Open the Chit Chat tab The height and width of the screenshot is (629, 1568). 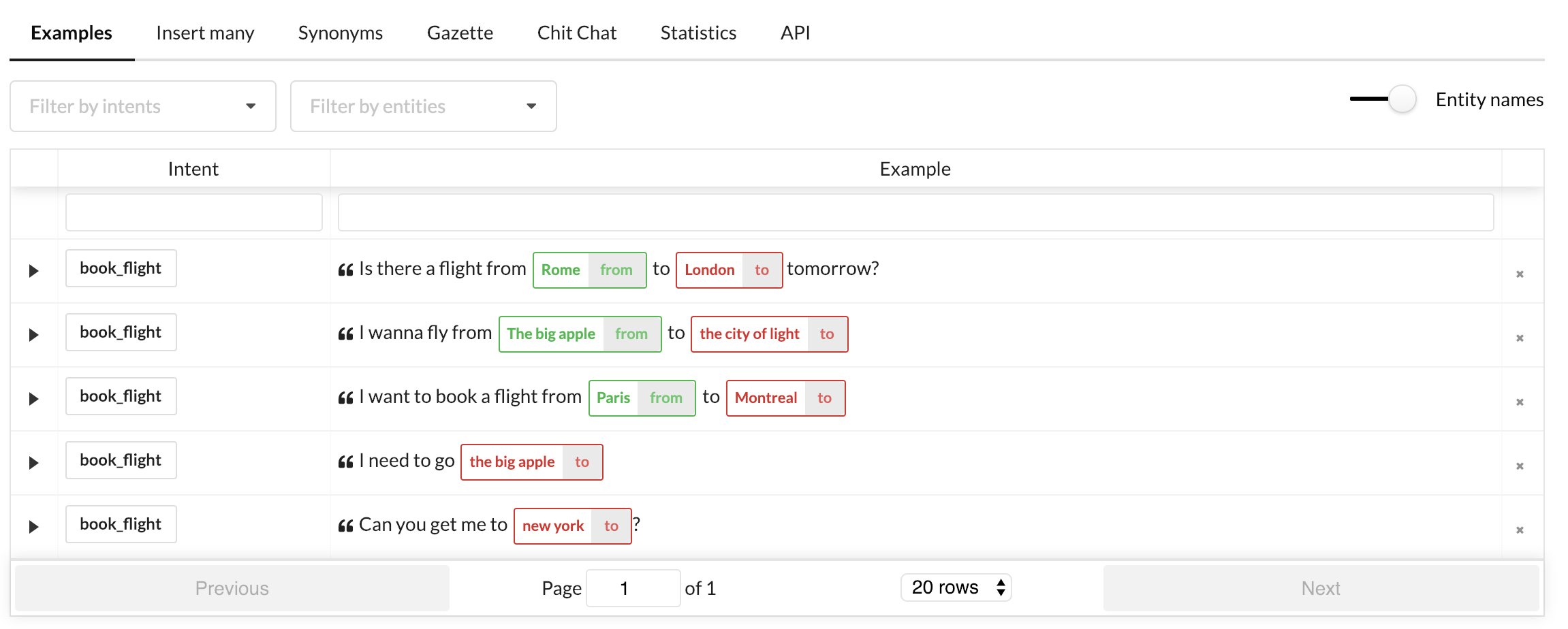pos(576,33)
